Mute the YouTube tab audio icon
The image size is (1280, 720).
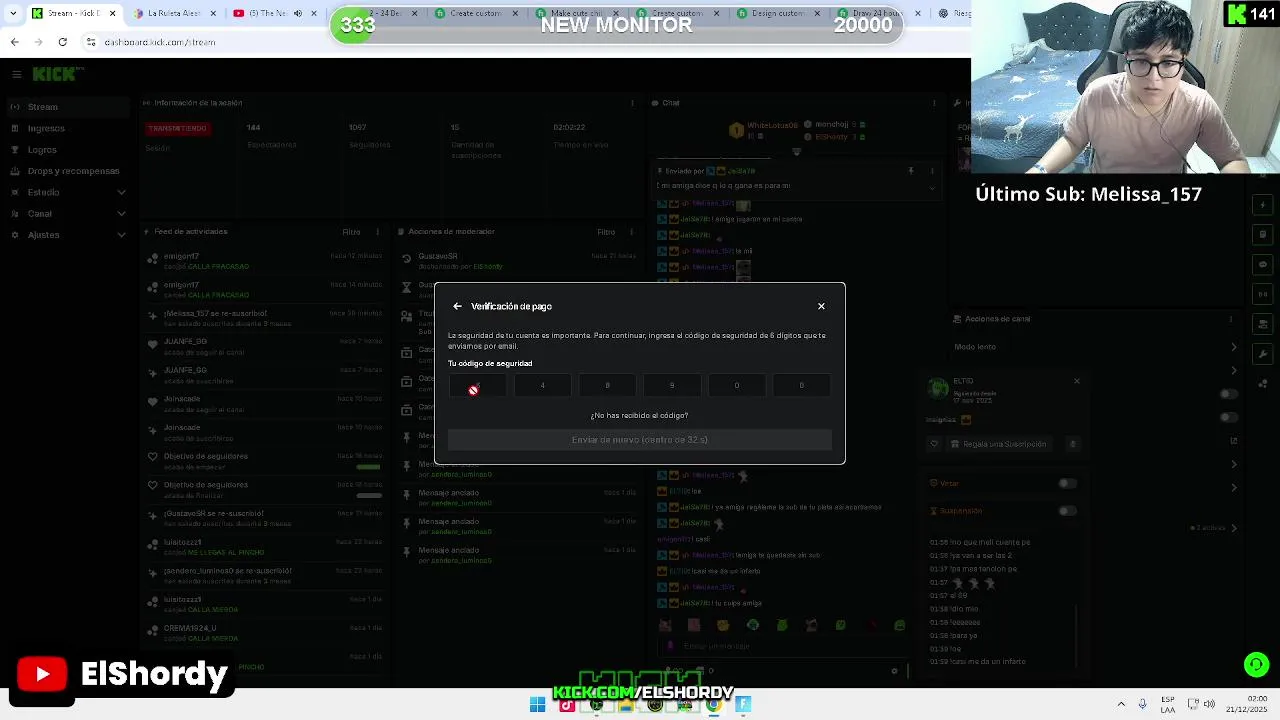(297, 14)
